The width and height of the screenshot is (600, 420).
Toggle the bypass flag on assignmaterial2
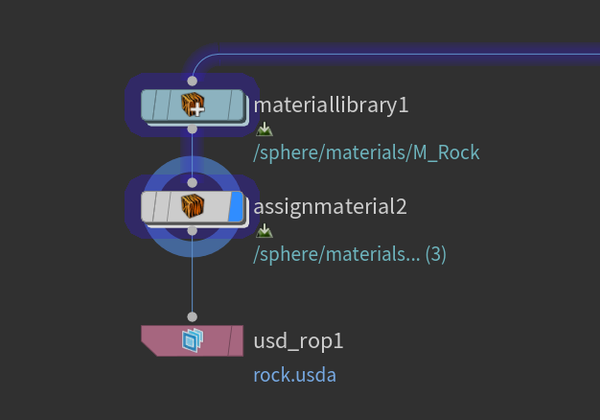click(x=149, y=206)
